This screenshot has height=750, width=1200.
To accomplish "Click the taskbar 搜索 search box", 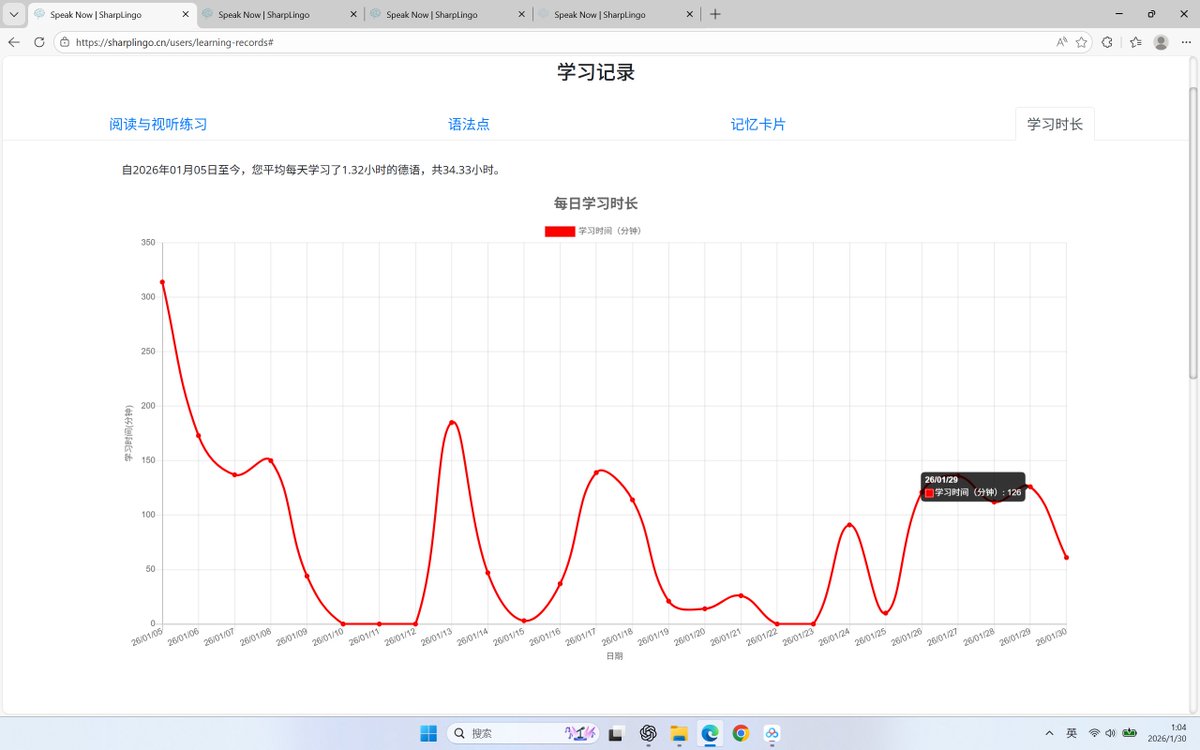I will click(523, 733).
